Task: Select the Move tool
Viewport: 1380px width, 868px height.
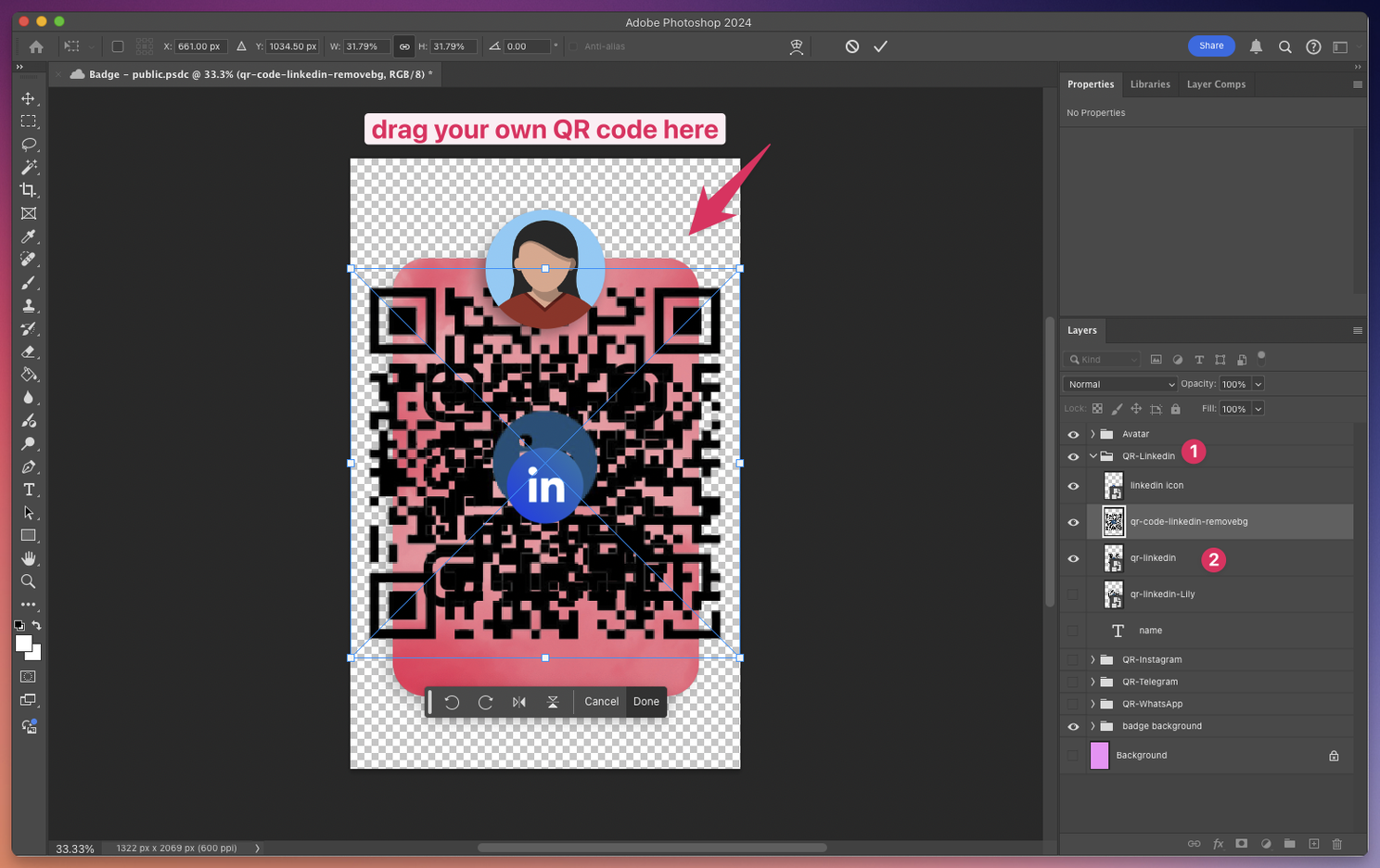Action: pyautogui.click(x=29, y=98)
